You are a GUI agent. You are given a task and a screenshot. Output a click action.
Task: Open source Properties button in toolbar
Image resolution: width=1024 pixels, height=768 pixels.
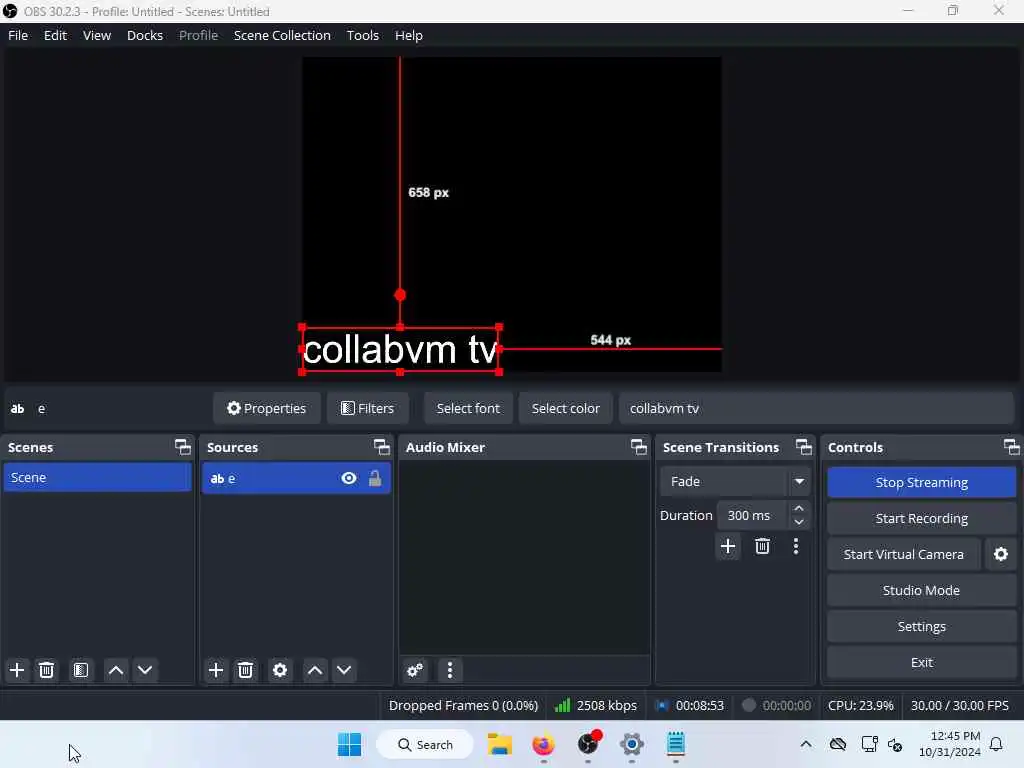click(x=266, y=408)
